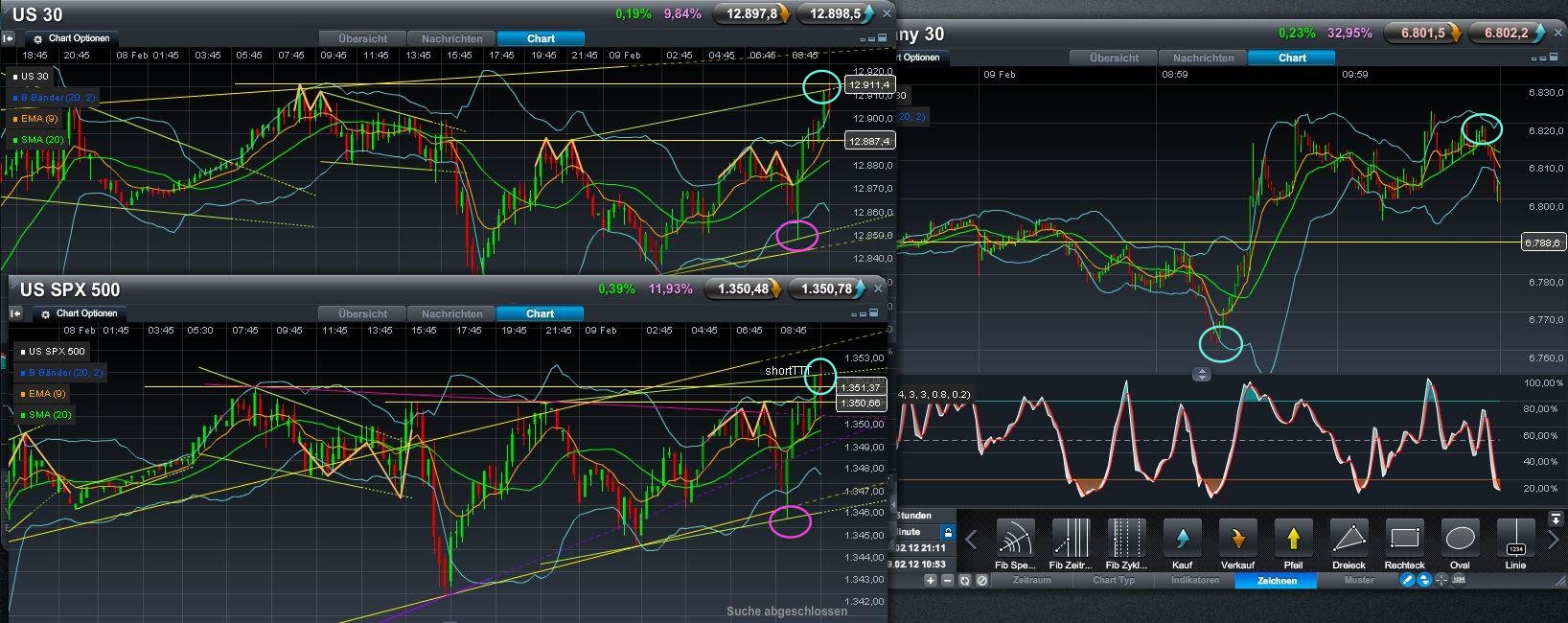
Task: Show previous drawing tools with left chevron
Action: click(971, 540)
